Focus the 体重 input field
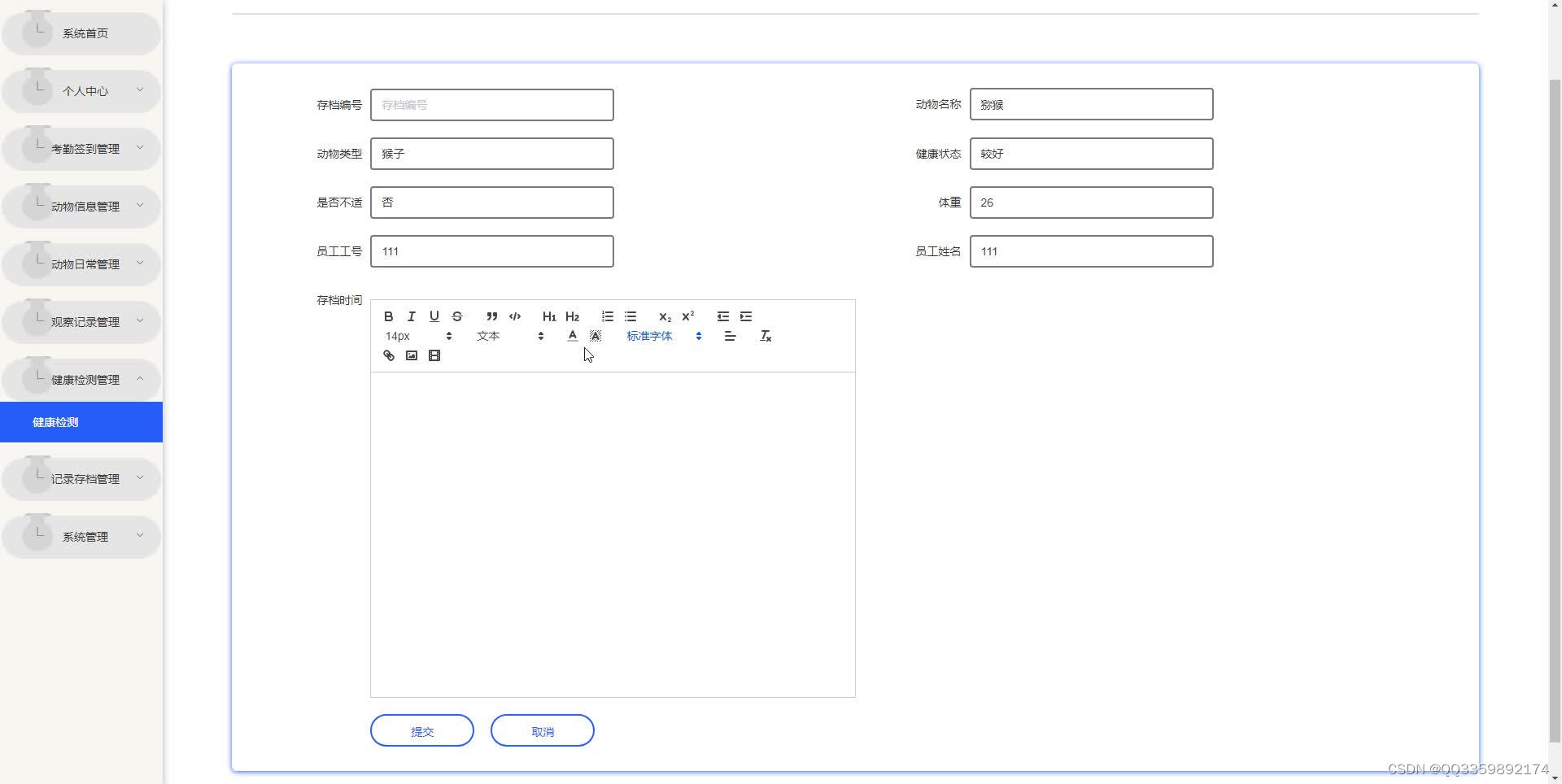Viewport: 1562px width, 784px height. (1092, 203)
